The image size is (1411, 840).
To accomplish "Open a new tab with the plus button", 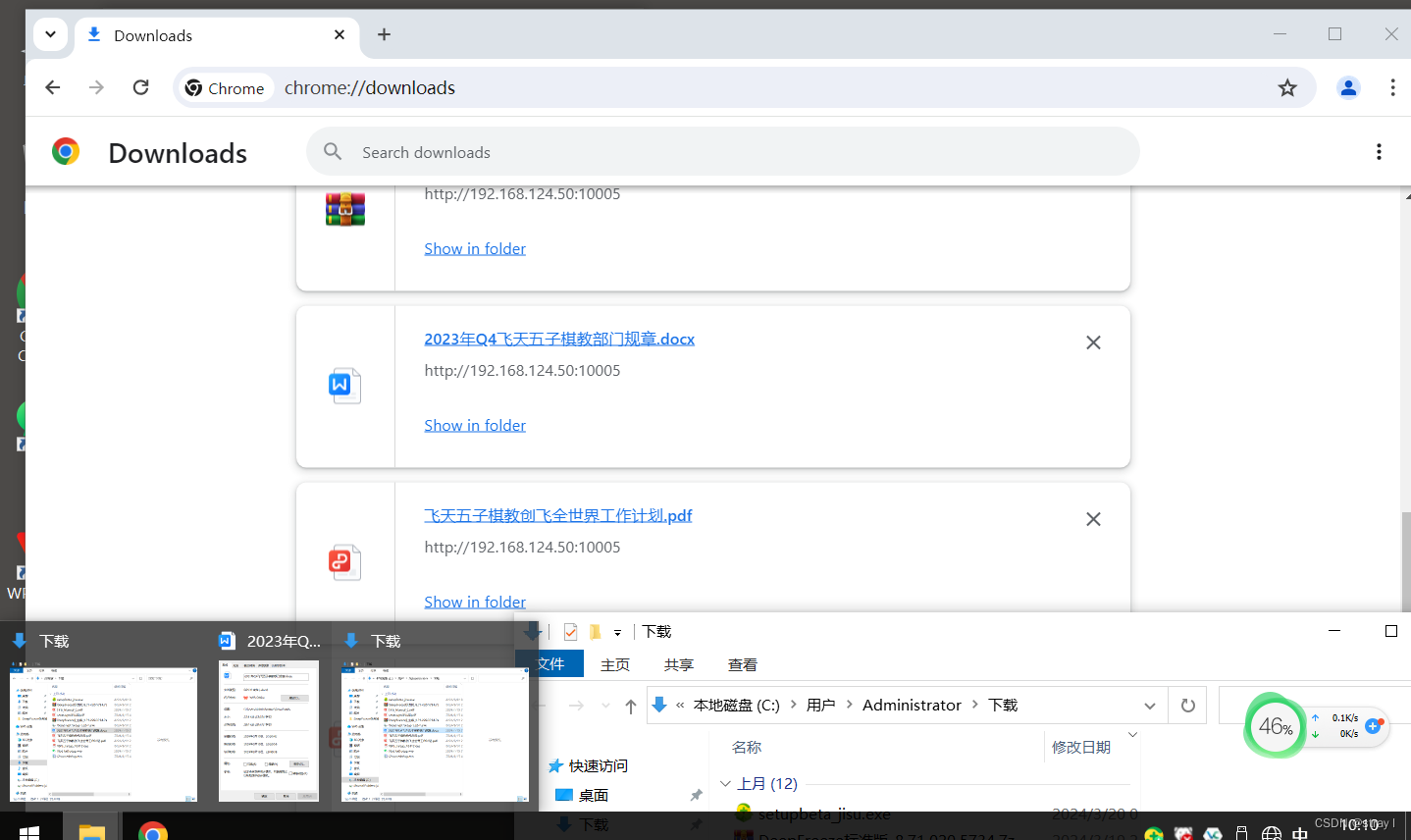I will 384,34.
